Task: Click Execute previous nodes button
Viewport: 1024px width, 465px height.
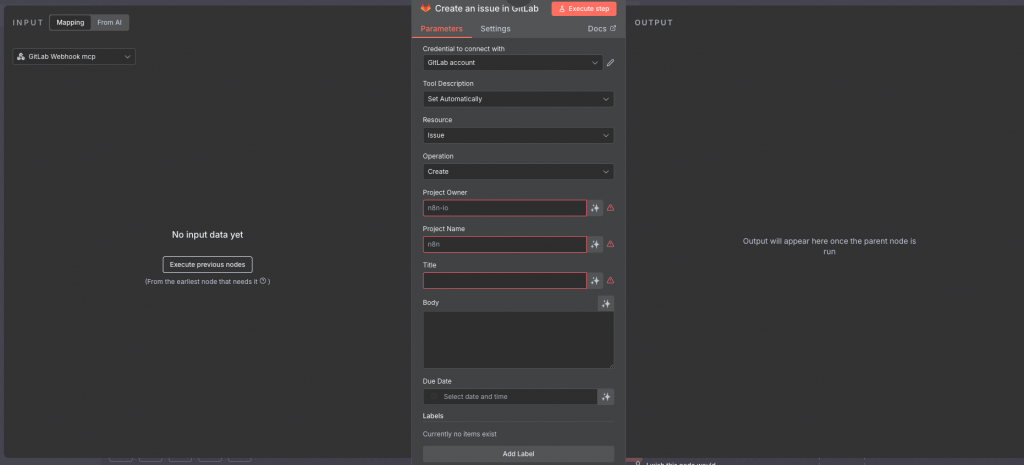Action: [208, 265]
